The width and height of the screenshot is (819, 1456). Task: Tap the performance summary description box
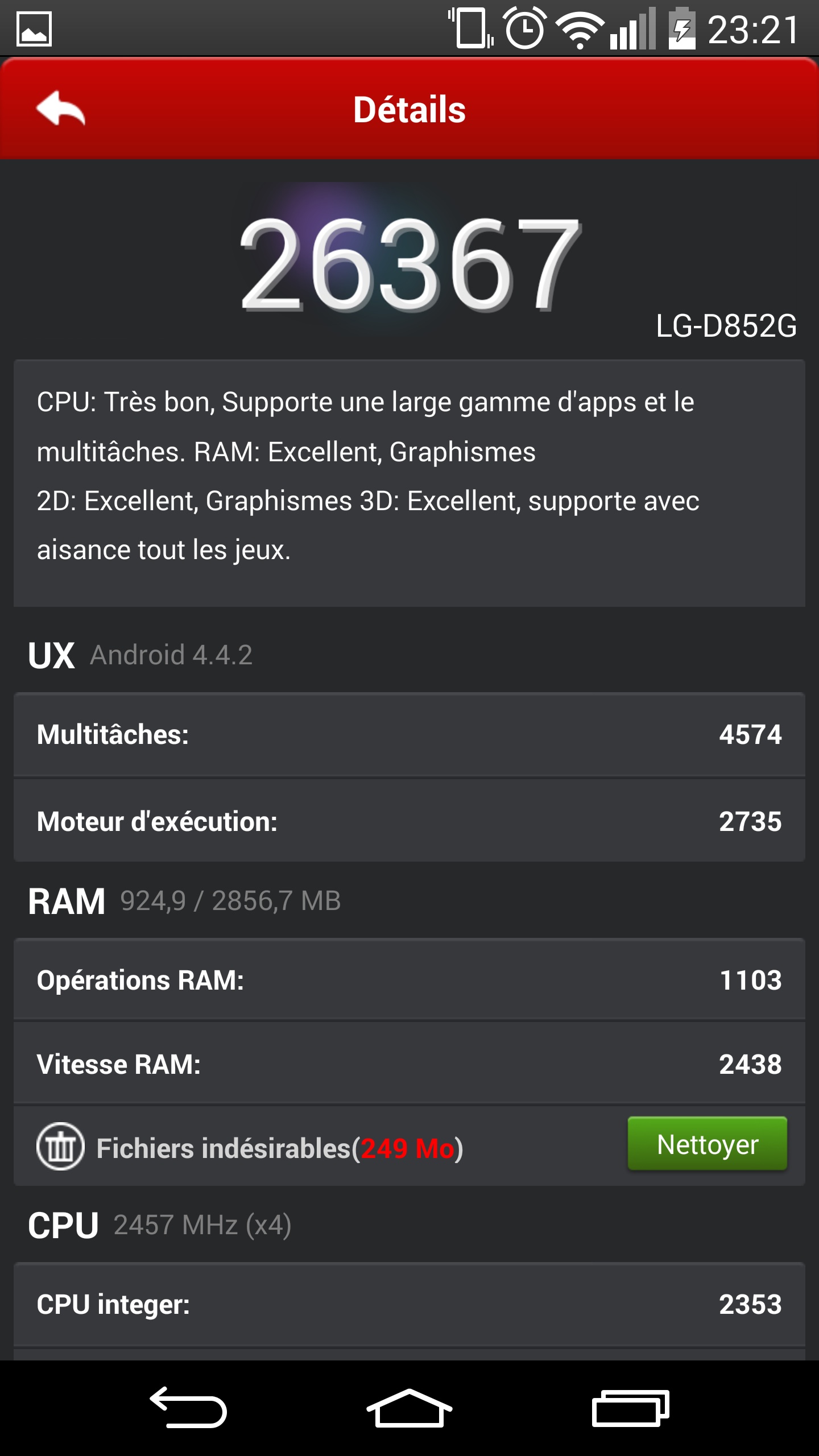coord(409,482)
